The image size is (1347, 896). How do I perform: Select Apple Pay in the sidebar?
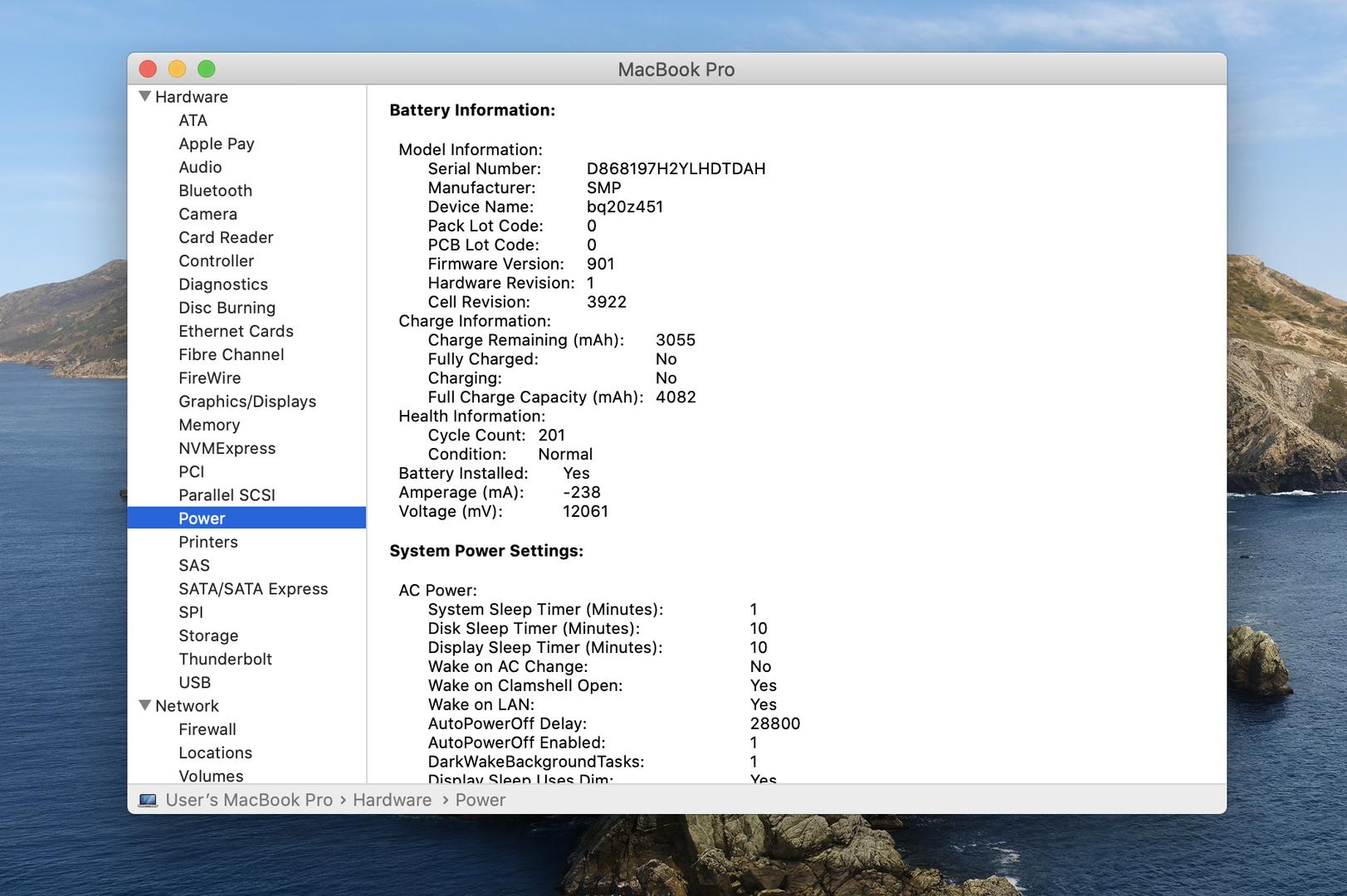click(217, 144)
